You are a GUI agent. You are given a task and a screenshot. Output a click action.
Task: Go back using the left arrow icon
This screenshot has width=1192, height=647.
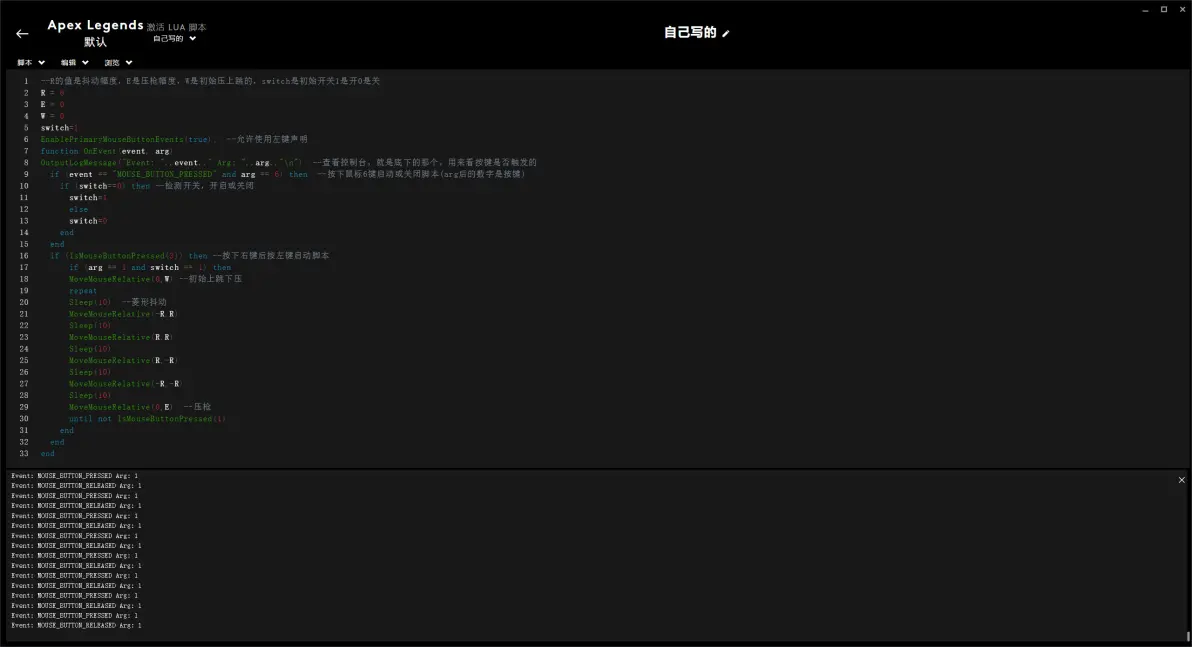22,33
